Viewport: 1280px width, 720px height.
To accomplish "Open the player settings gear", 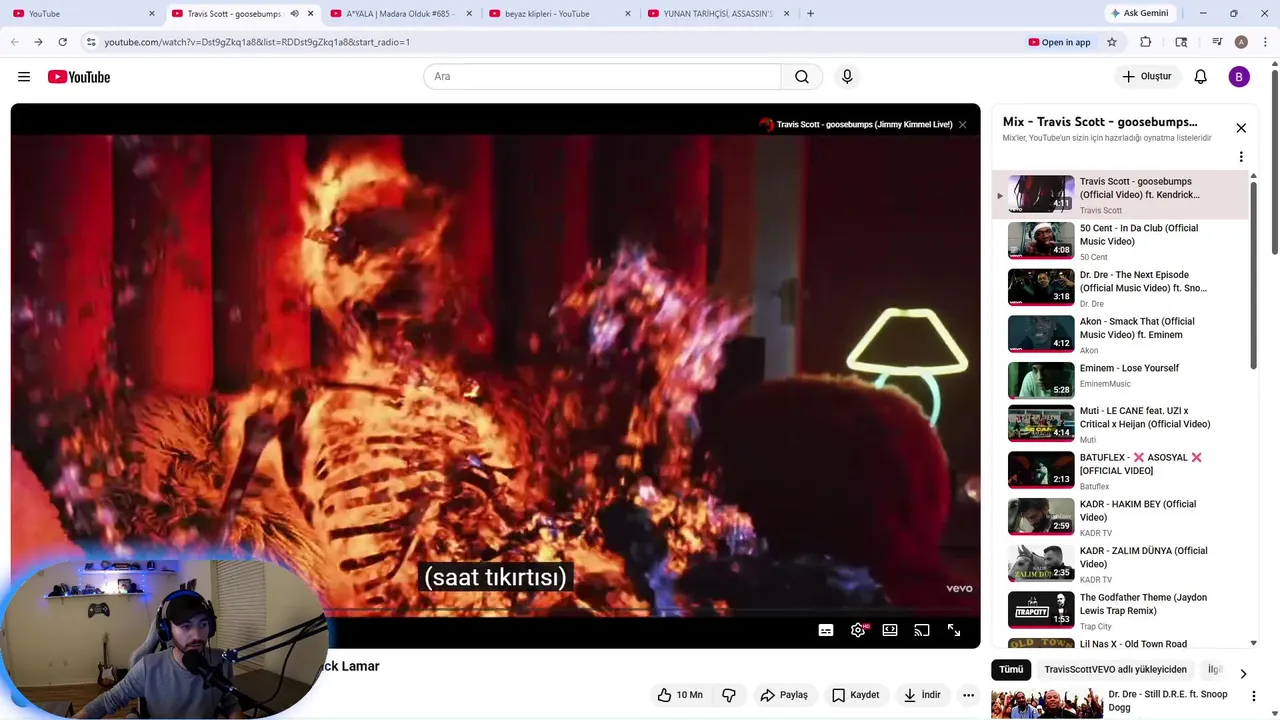I will (858, 630).
